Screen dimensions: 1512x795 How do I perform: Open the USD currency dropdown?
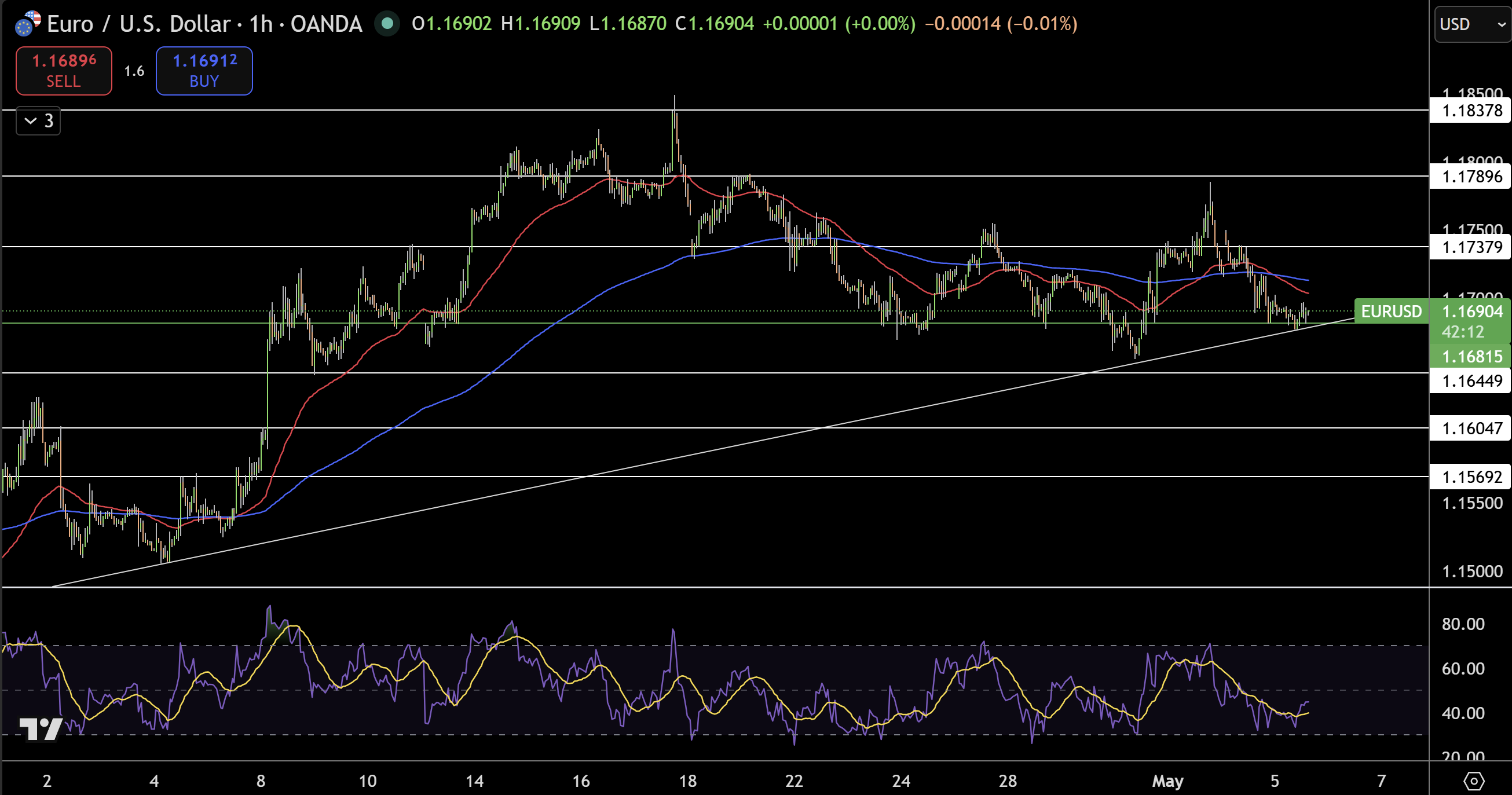(x=1473, y=24)
